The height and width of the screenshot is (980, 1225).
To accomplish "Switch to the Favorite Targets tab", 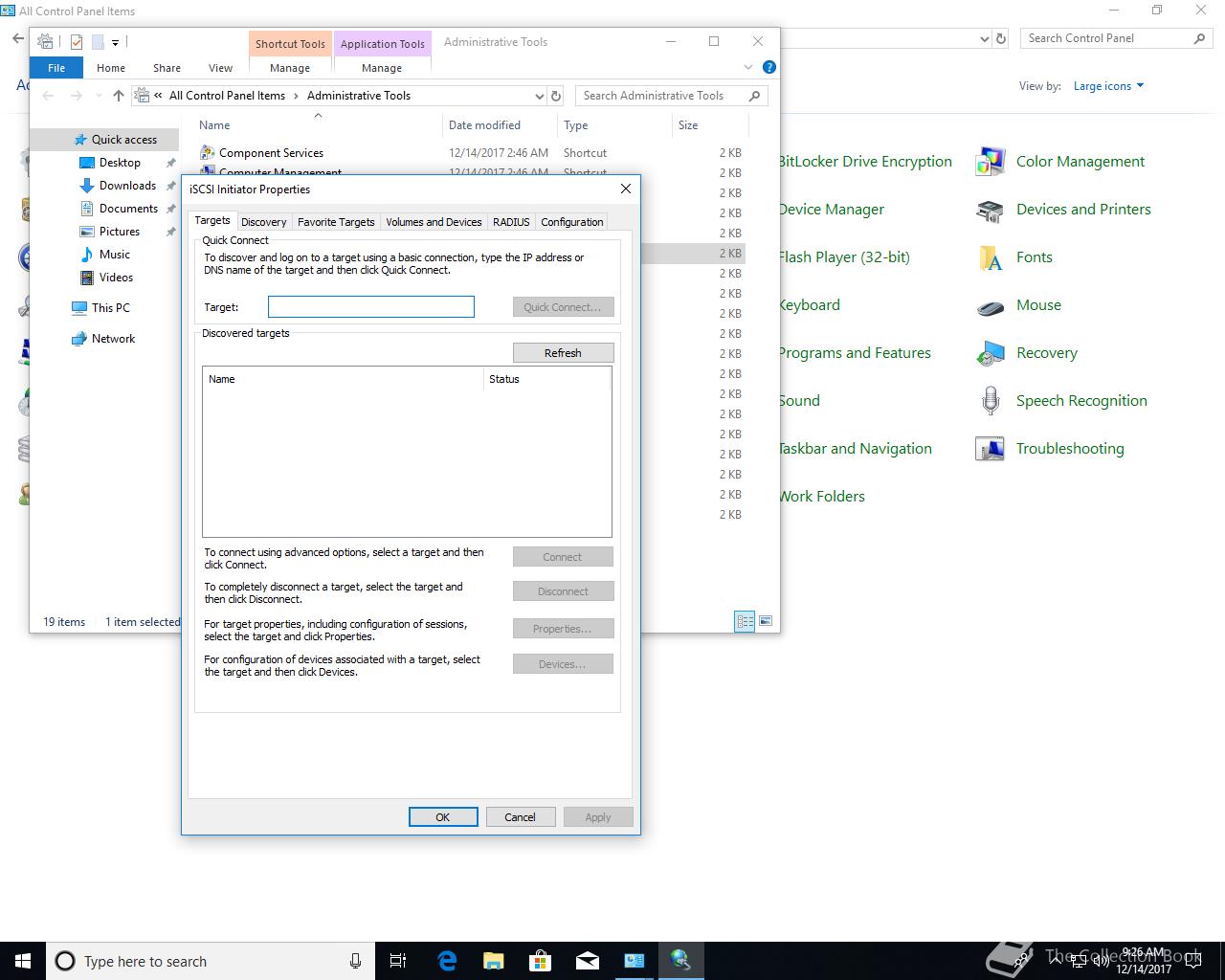I will [x=336, y=222].
